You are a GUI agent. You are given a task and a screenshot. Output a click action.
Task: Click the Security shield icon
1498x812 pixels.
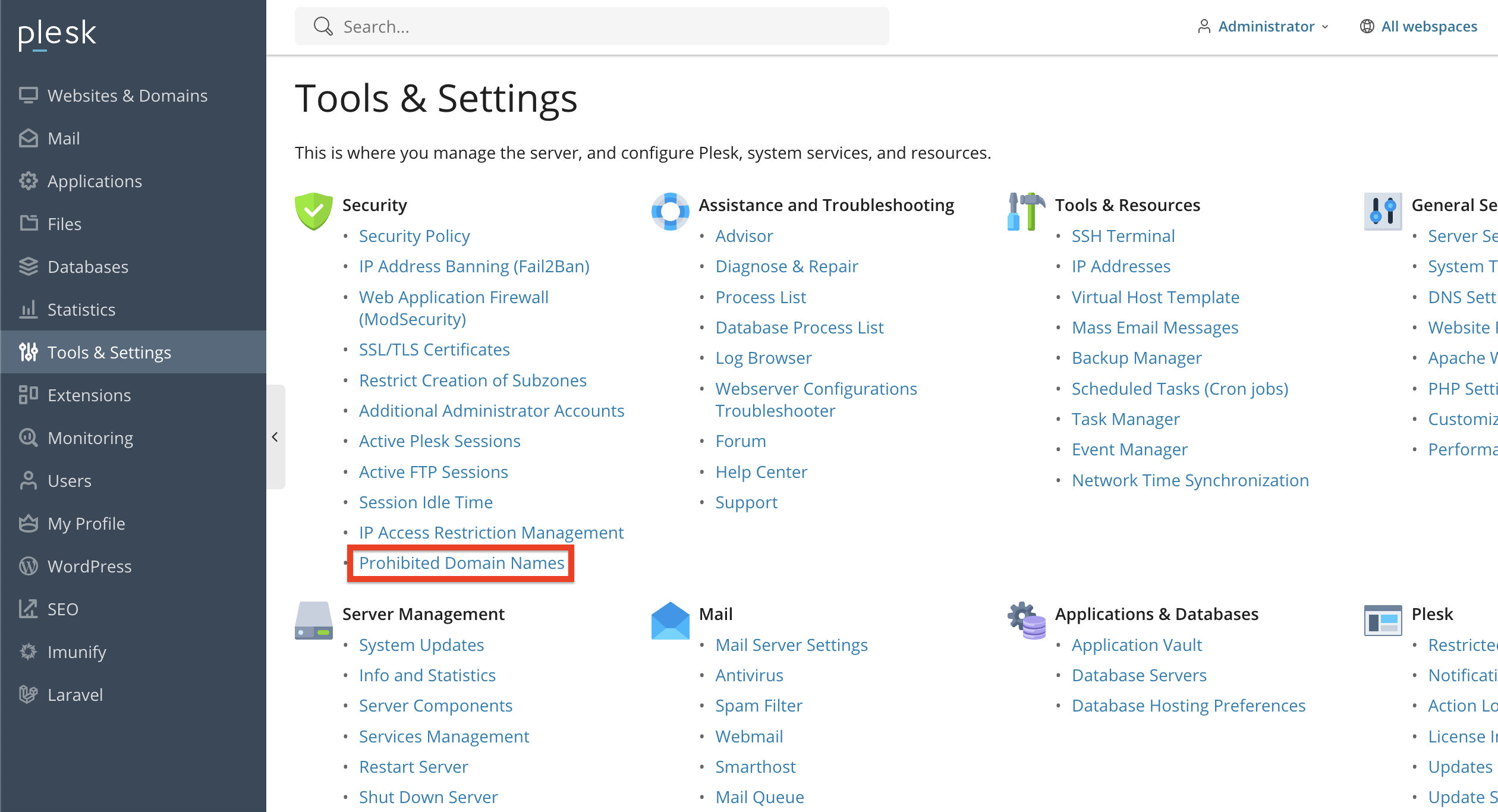click(x=313, y=210)
